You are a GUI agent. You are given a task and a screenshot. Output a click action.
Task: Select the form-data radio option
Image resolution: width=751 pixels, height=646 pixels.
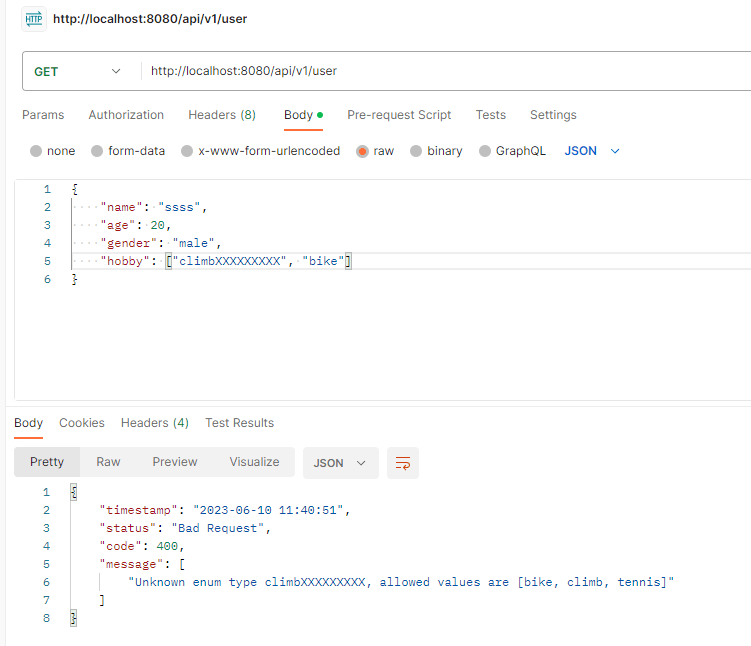coord(97,151)
